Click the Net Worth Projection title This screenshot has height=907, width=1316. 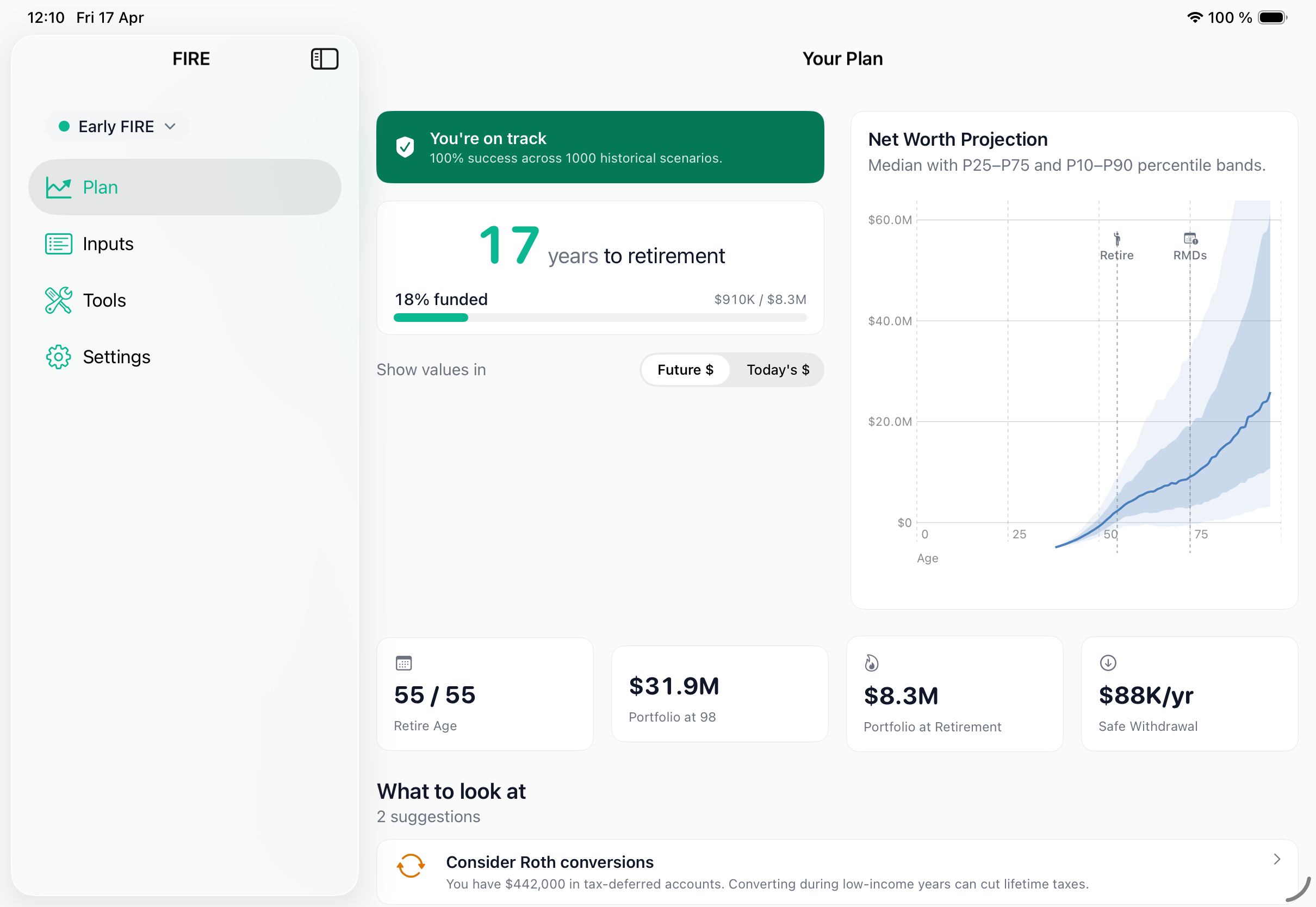[x=958, y=139]
